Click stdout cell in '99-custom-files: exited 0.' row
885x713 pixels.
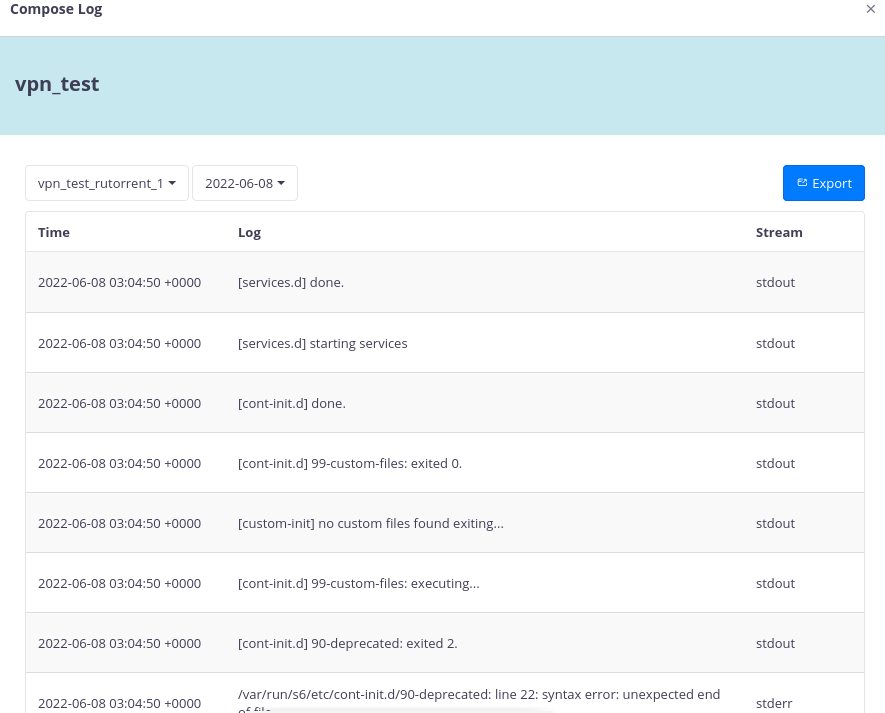(x=775, y=463)
